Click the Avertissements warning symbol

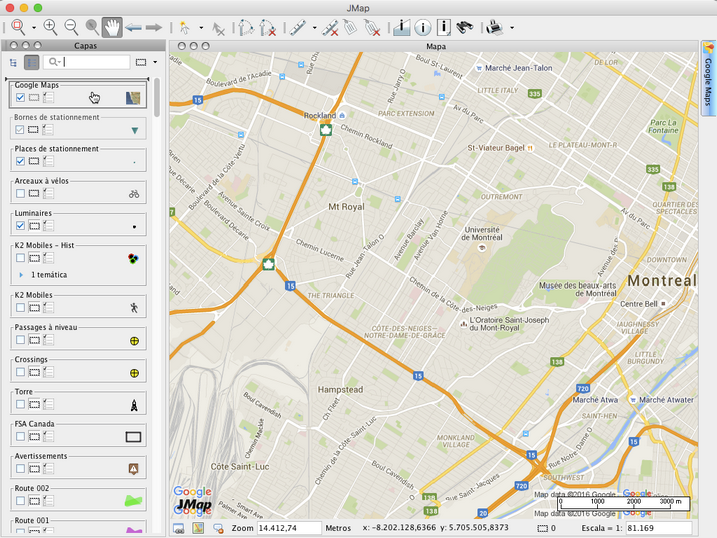[x=134, y=469]
